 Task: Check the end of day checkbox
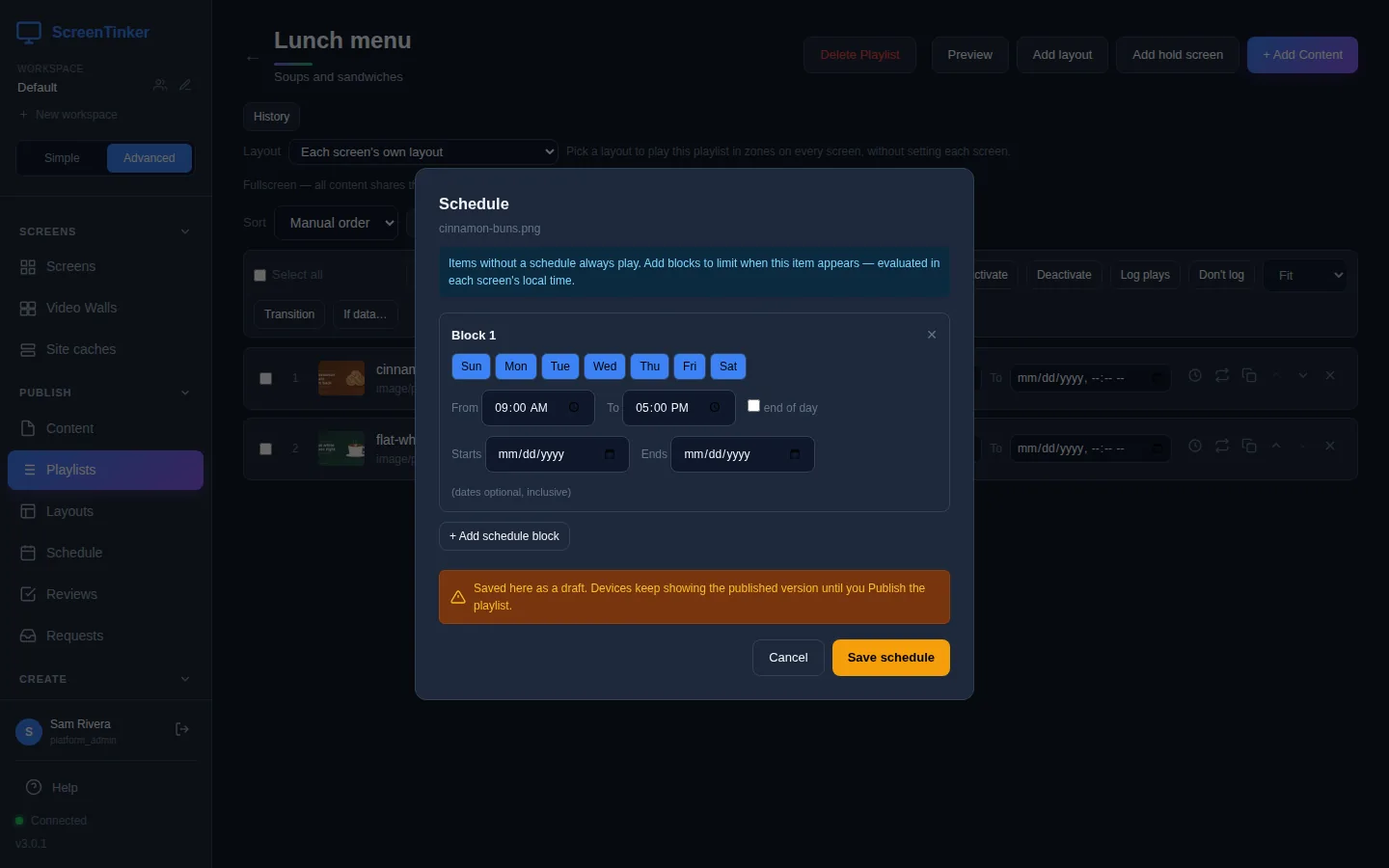[753, 406]
